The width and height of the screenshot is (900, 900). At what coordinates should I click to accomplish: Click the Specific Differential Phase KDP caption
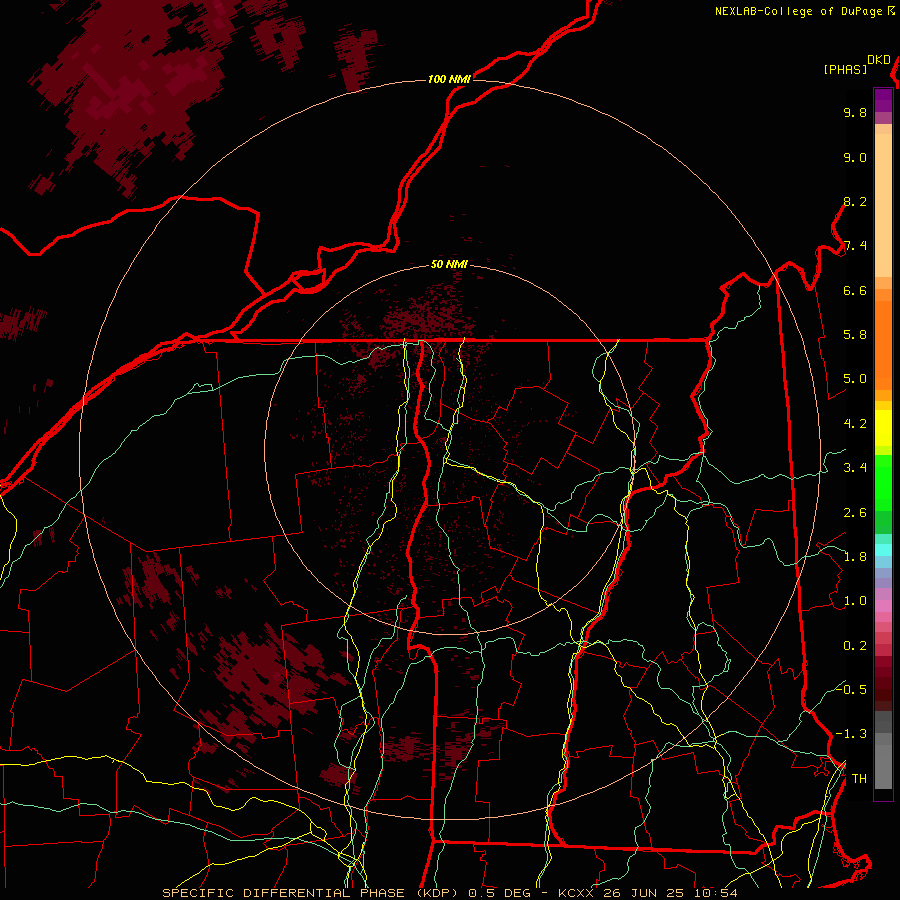(x=312, y=893)
